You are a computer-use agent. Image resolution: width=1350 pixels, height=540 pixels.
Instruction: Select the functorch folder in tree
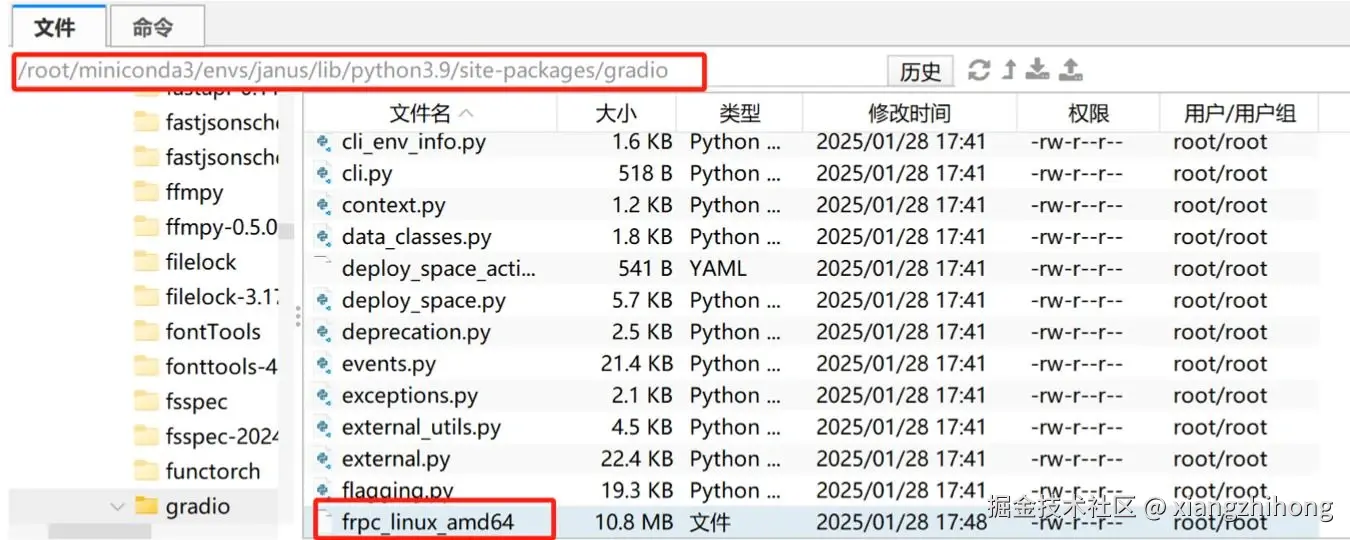[x=212, y=471]
